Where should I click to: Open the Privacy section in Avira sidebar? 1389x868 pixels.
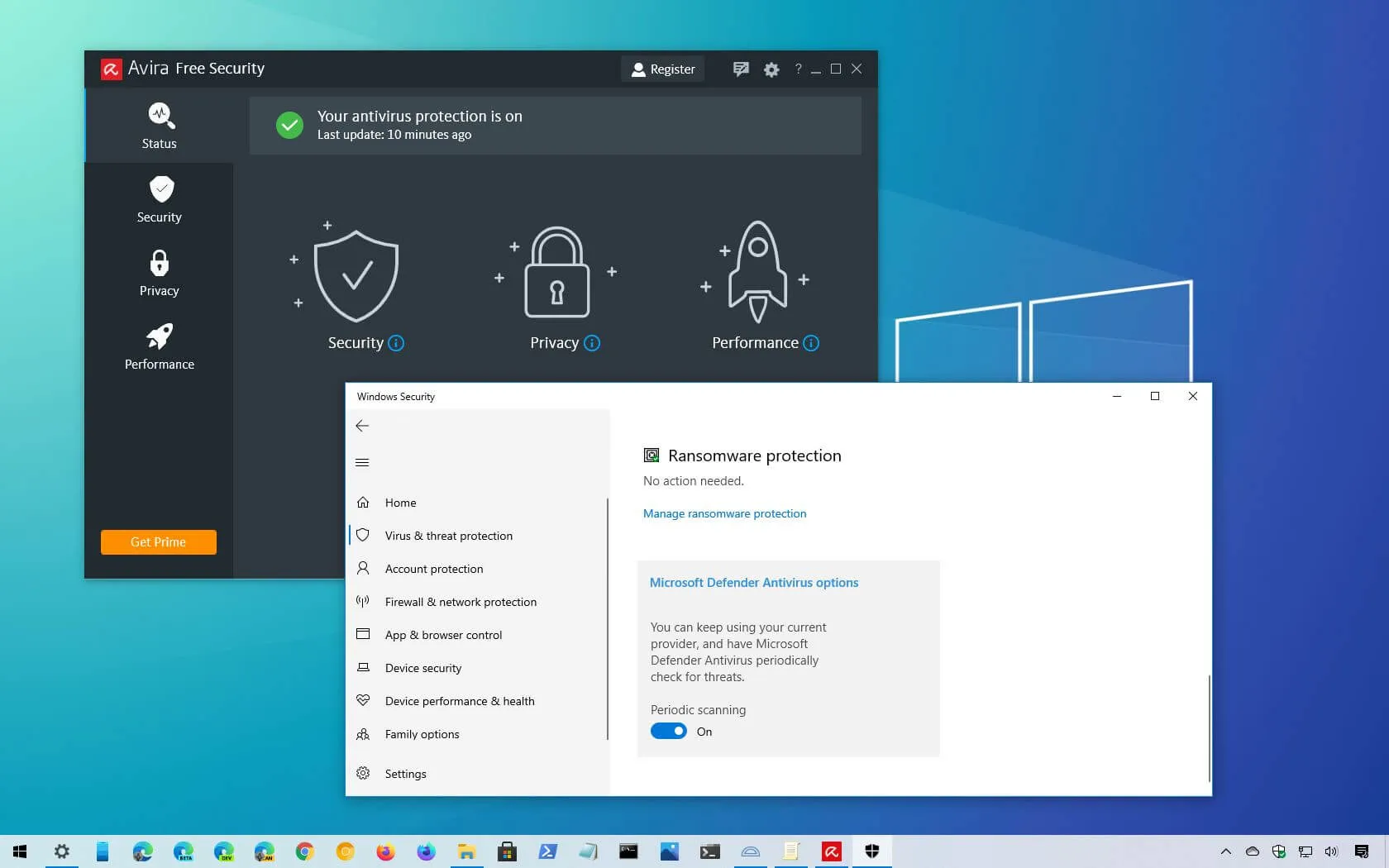[x=158, y=273]
